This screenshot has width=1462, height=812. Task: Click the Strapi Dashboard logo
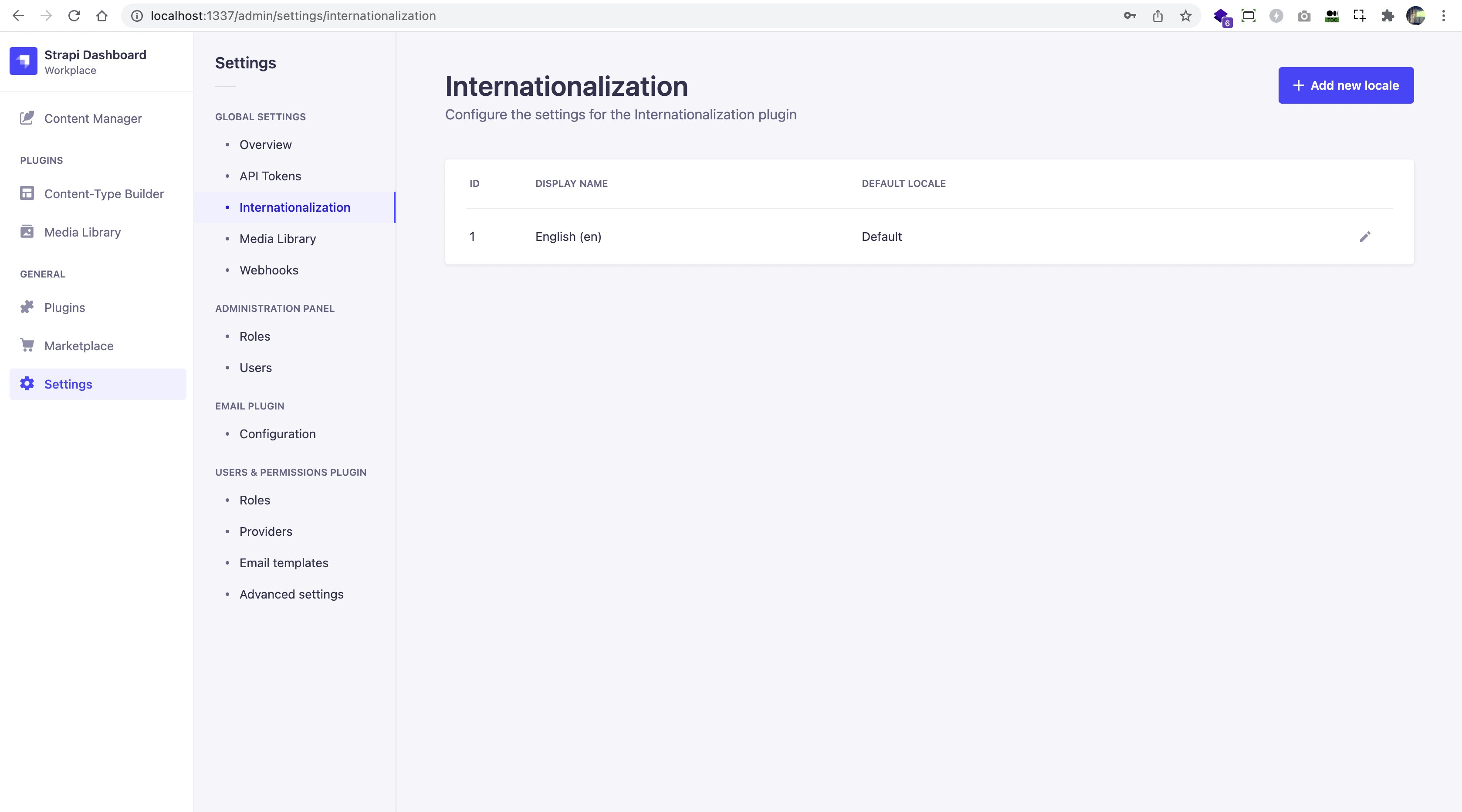[23, 61]
